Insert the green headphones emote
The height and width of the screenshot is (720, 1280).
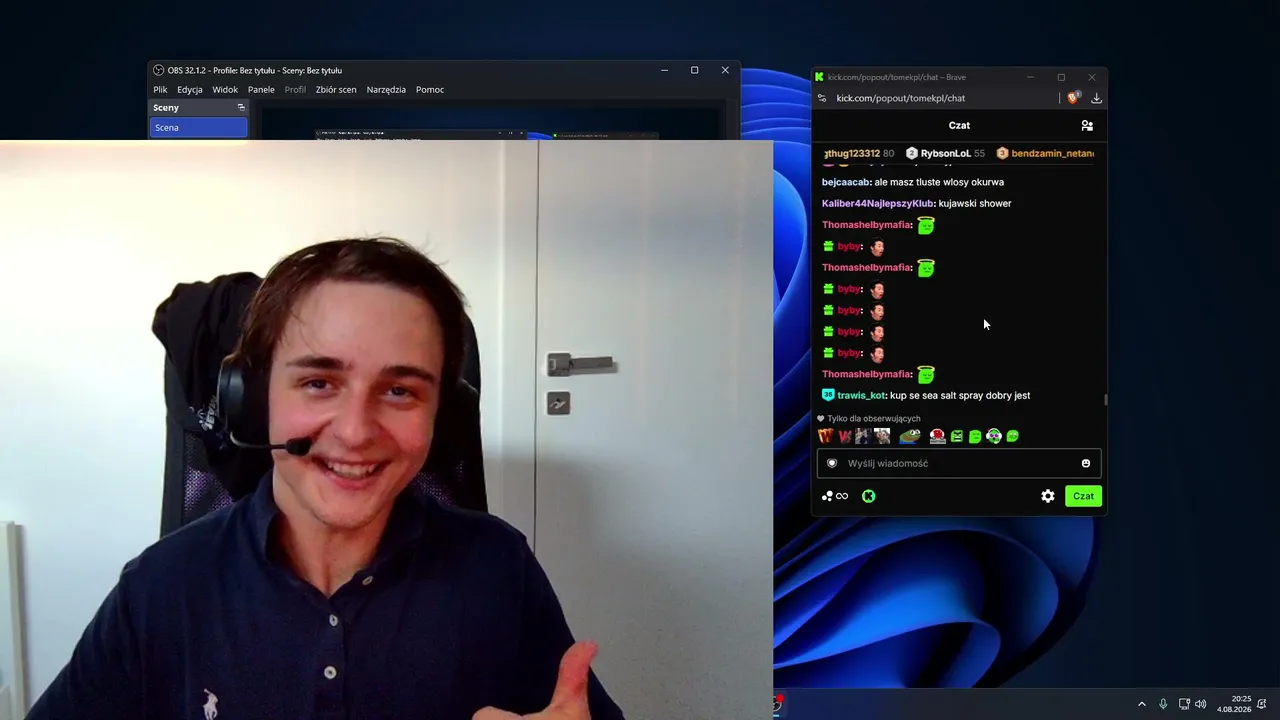pos(993,436)
